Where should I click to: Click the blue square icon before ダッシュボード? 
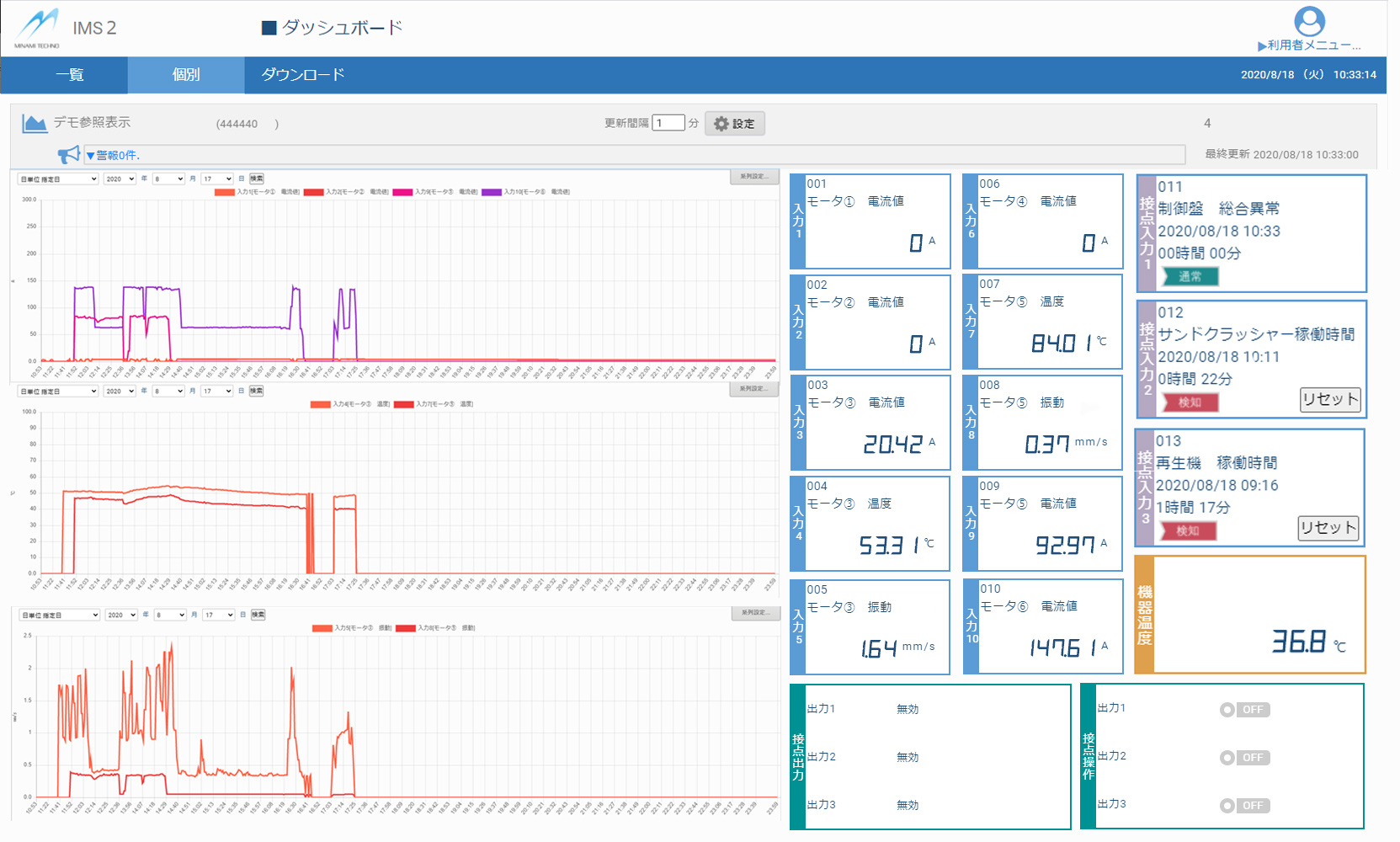point(269,28)
